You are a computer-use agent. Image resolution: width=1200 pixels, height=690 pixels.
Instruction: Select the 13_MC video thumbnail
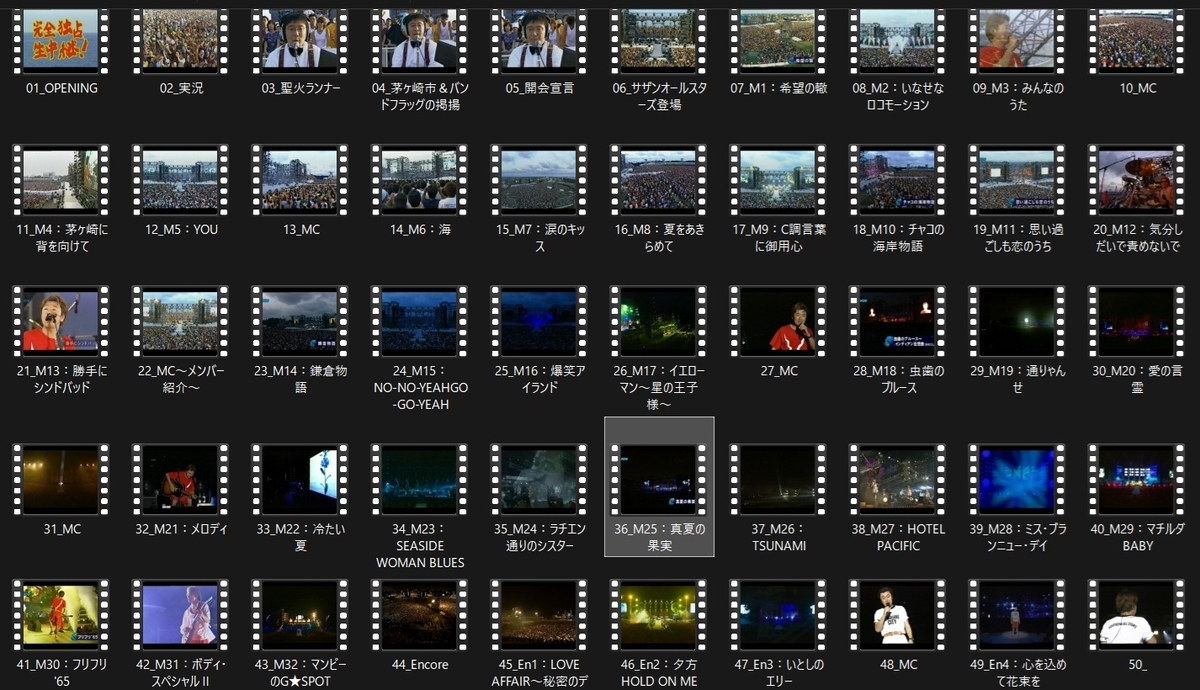pyautogui.click(x=300, y=180)
